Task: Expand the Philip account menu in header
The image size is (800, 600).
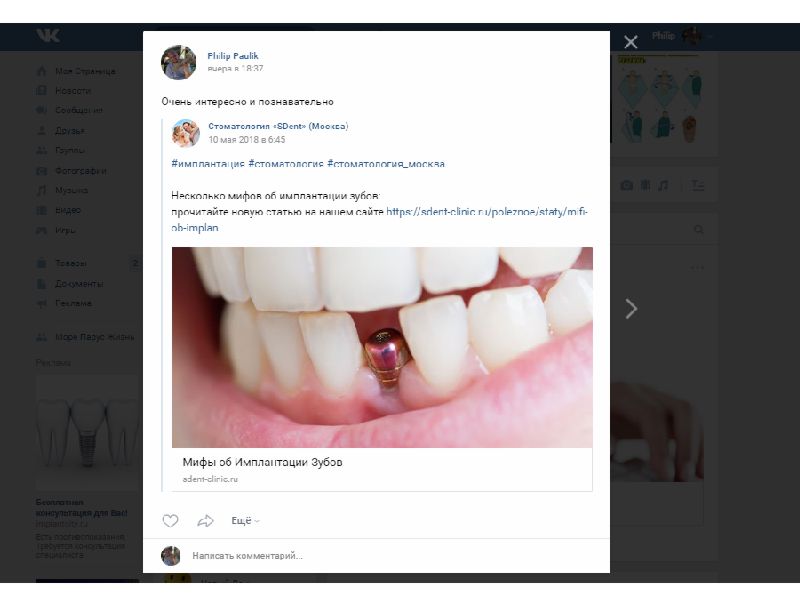Action: click(x=682, y=36)
